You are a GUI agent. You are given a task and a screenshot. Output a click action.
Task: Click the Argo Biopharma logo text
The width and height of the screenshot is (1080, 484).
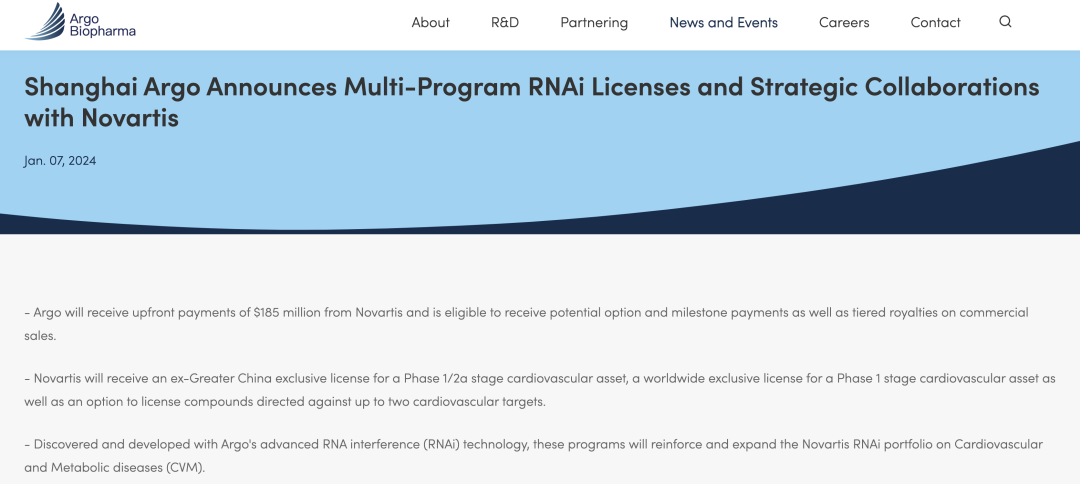[x=103, y=24]
